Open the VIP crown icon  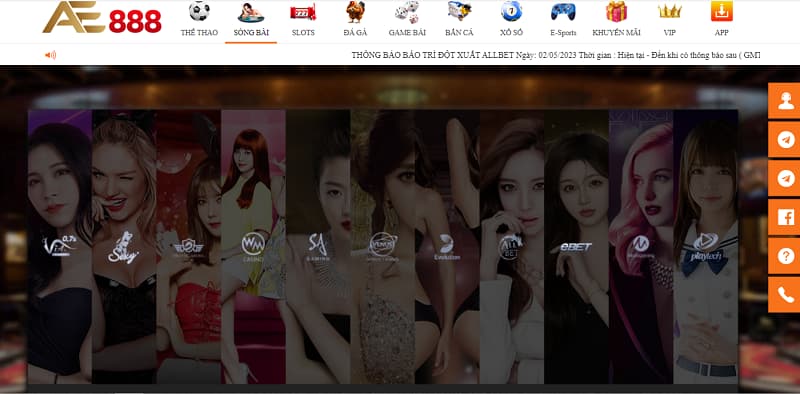pyautogui.click(x=669, y=11)
